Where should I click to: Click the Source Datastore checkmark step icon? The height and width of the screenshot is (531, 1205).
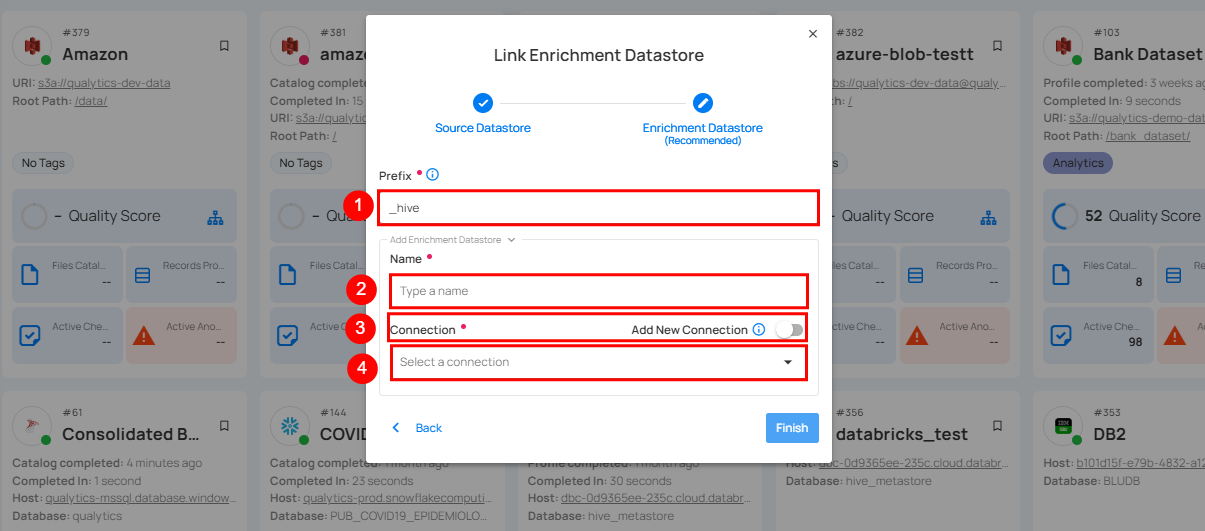click(x=483, y=102)
